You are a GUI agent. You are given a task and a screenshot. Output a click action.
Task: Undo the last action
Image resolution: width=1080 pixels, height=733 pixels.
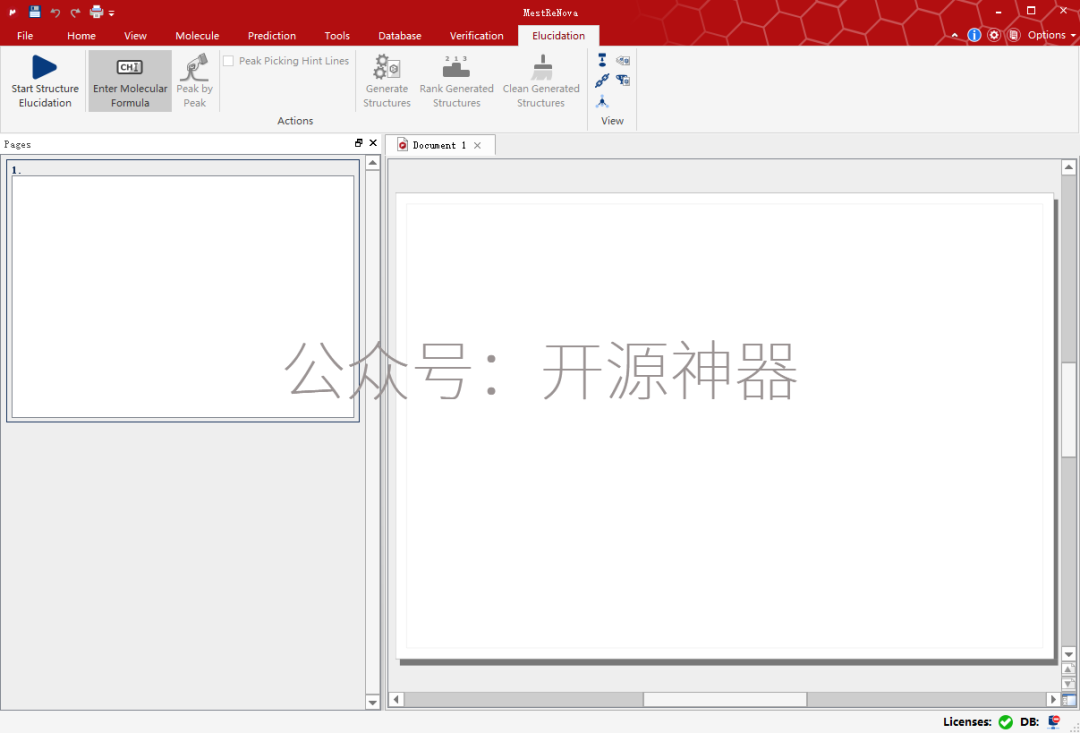coord(55,12)
